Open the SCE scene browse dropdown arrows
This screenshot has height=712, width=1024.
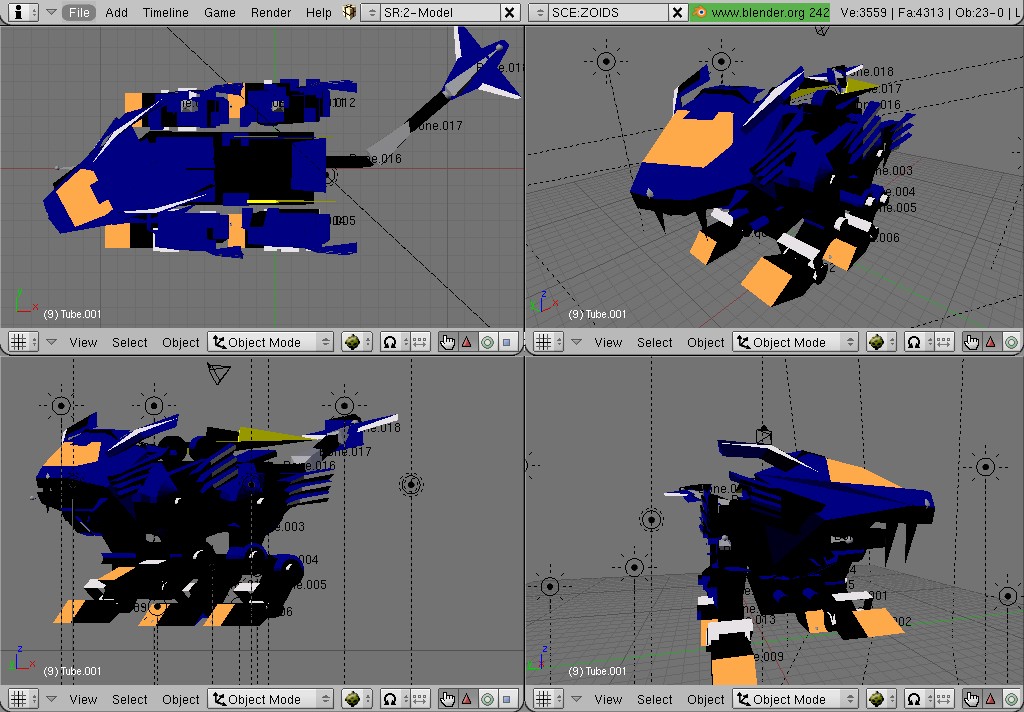point(539,12)
